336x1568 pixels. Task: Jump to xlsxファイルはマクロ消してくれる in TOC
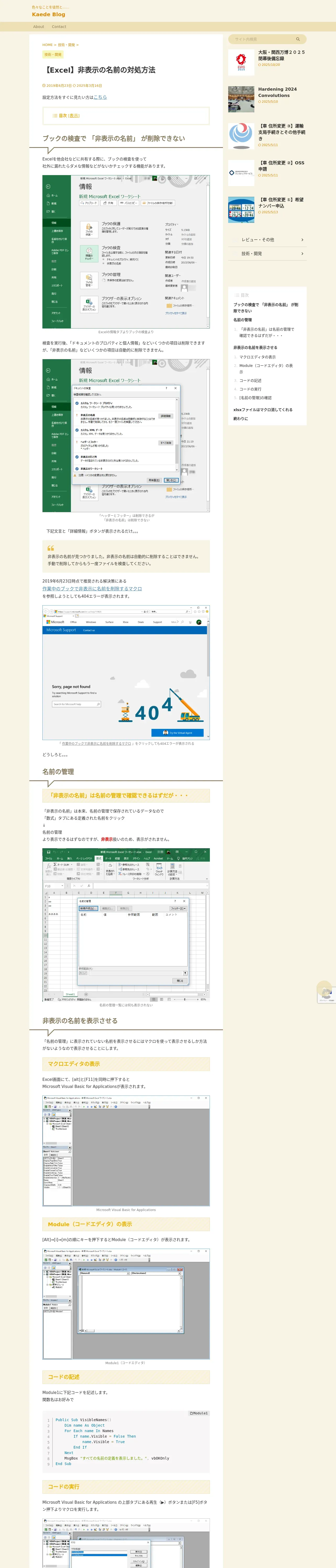pyautogui.click(x=263, y=410)
